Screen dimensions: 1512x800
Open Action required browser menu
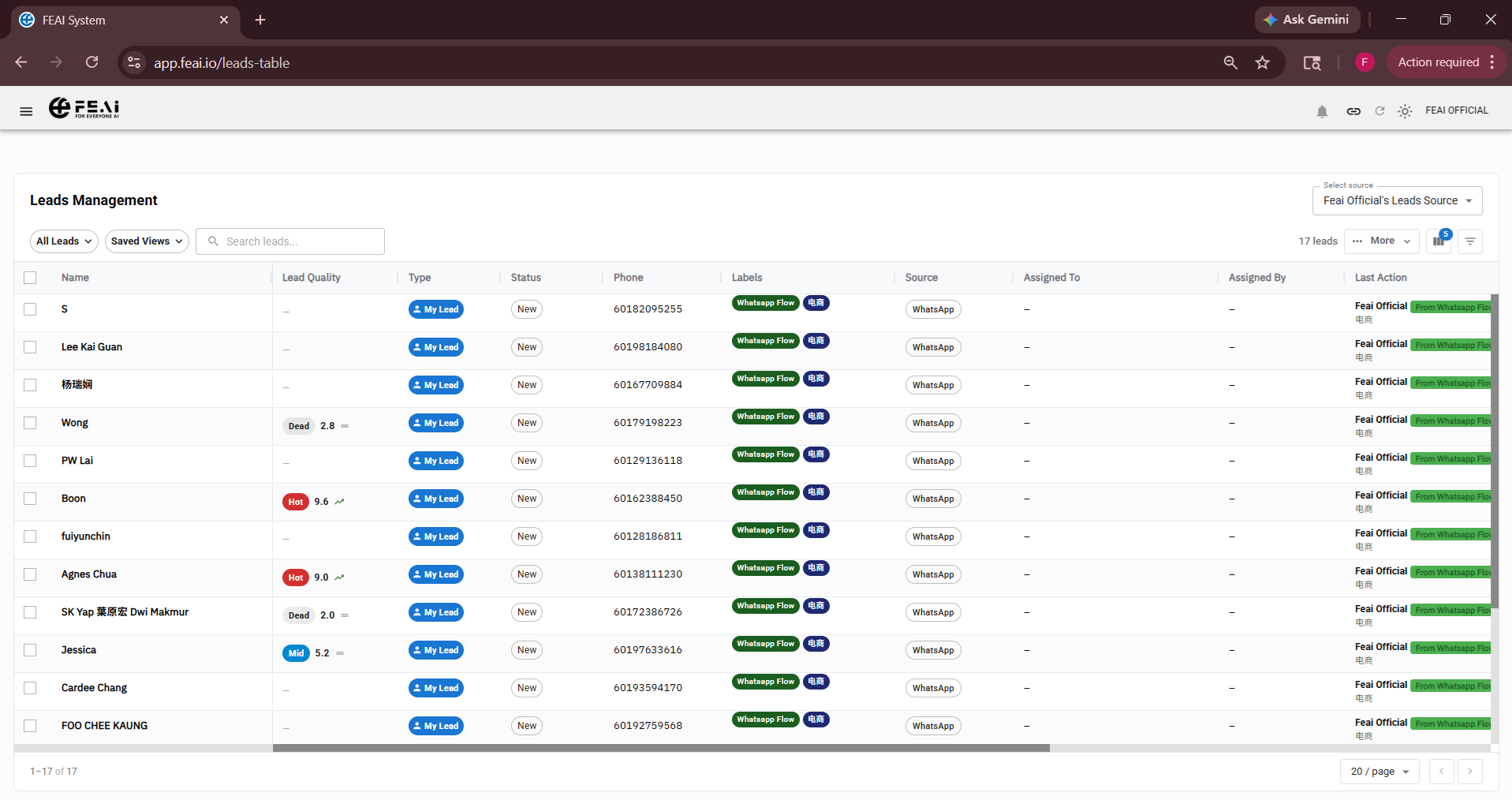(1447, 62)
